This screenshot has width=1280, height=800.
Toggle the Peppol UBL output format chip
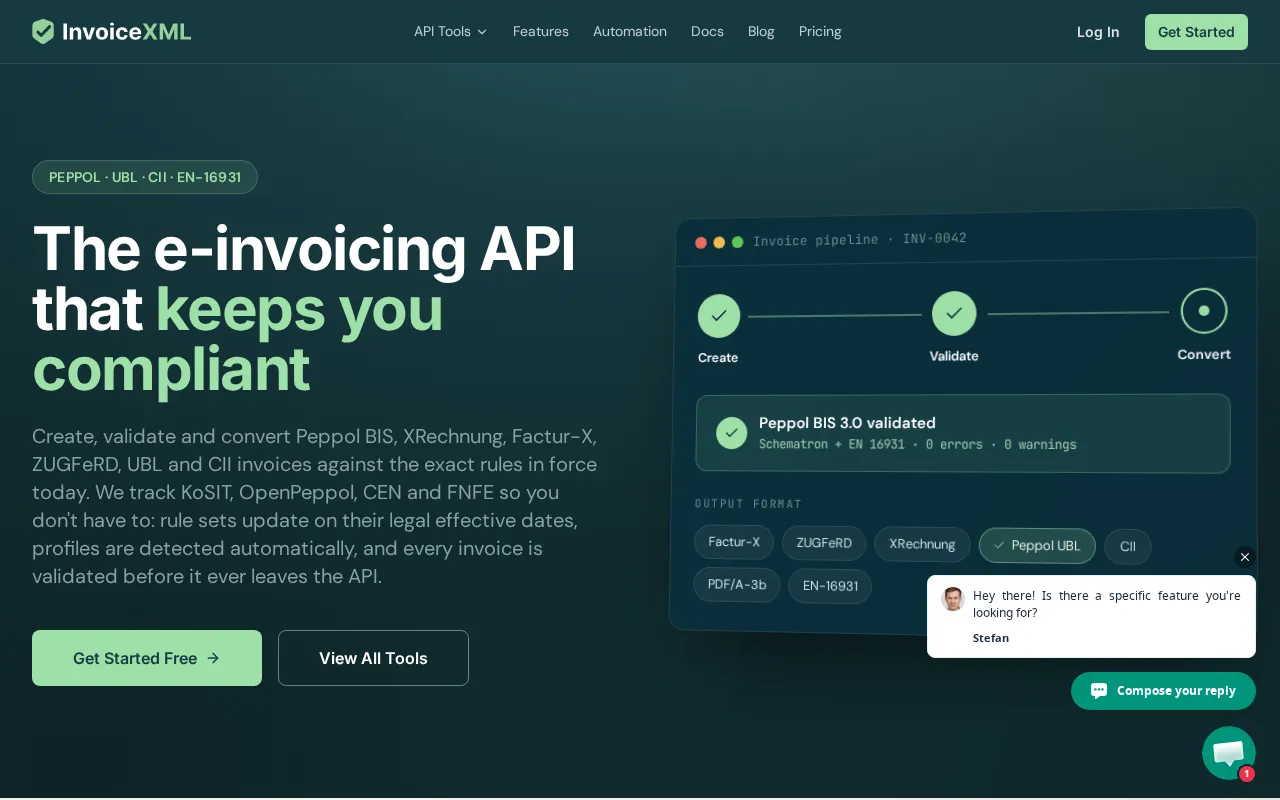pos(1037,546)
